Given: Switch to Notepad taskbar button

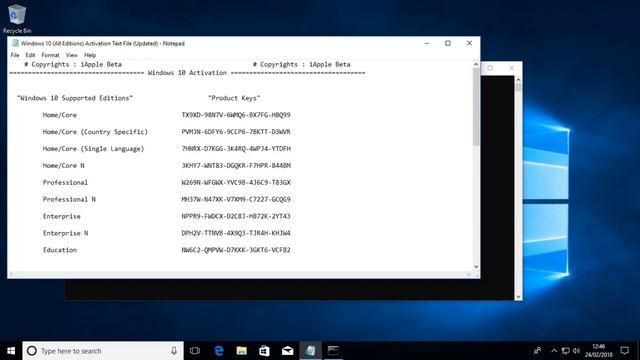Looking at the screenshot, I should click(x=310, y=351).
